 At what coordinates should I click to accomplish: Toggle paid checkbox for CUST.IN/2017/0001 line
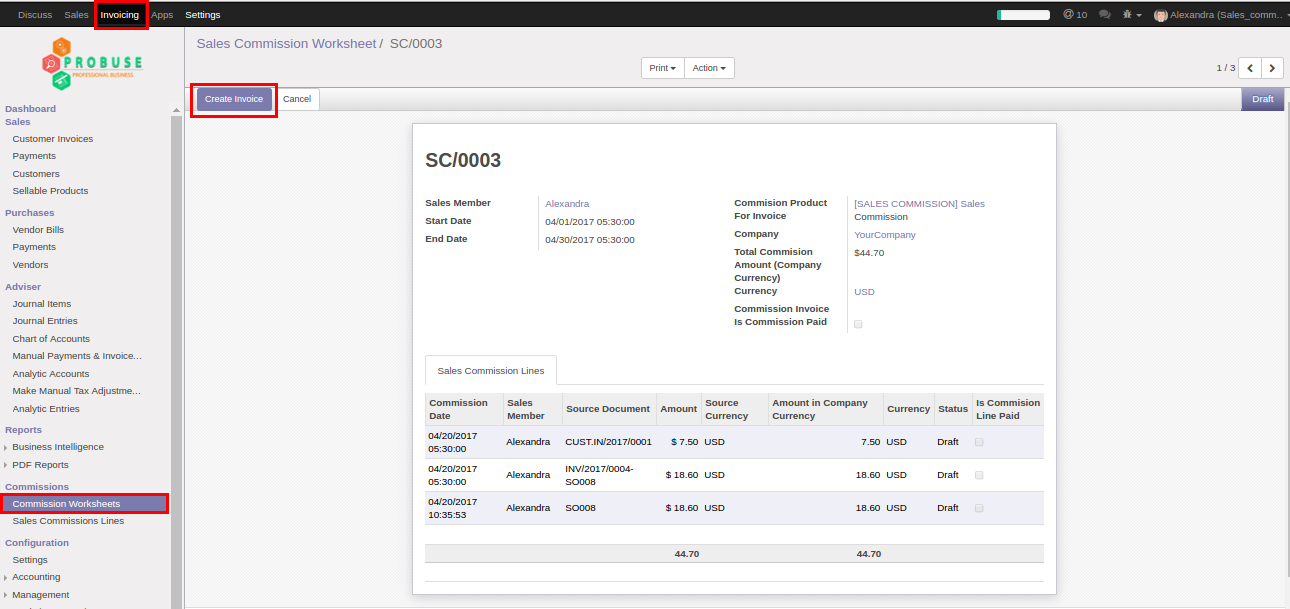979,442
